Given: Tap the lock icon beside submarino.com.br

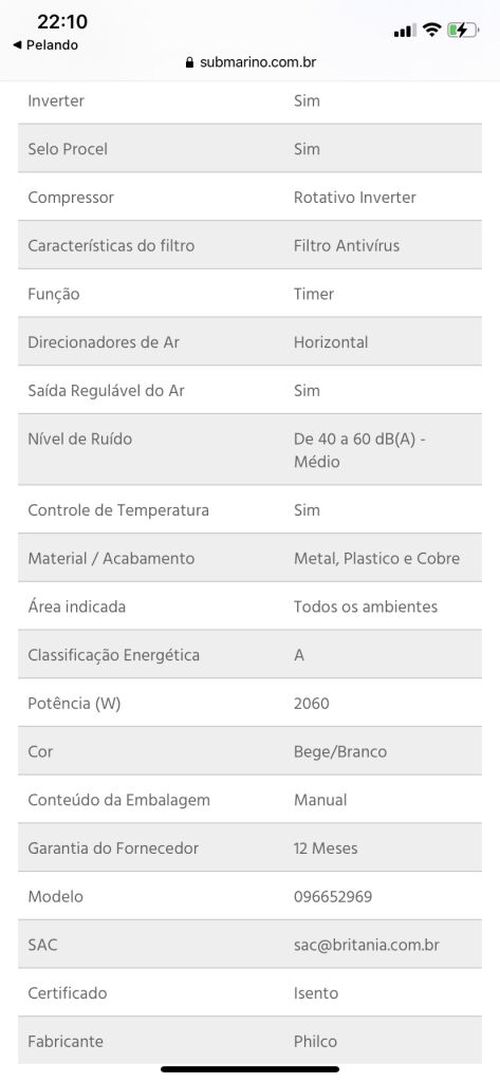Looking at the screenshot, I should pos(190,62).
